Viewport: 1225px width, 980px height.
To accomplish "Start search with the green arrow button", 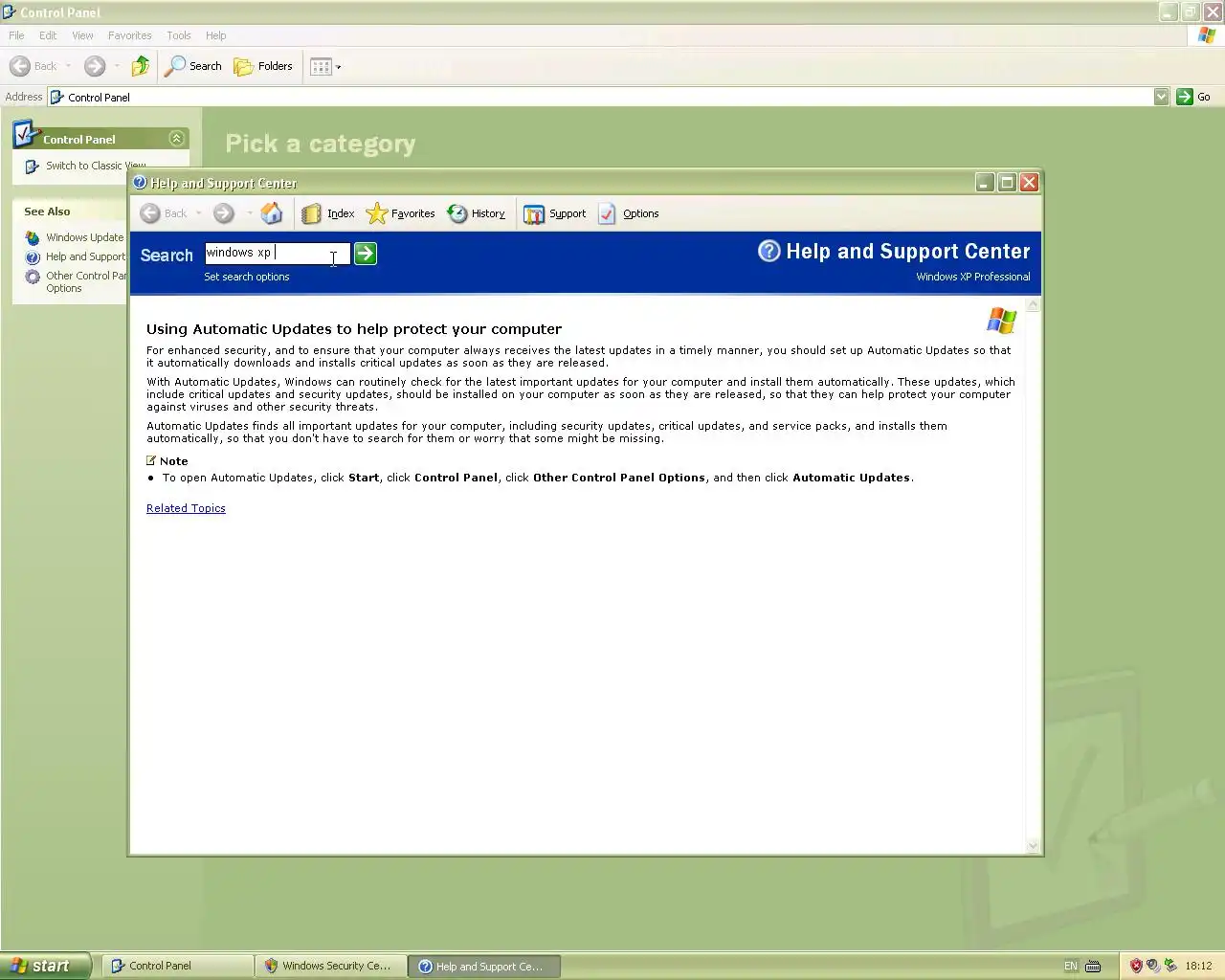I will click(x=366, y=254).
